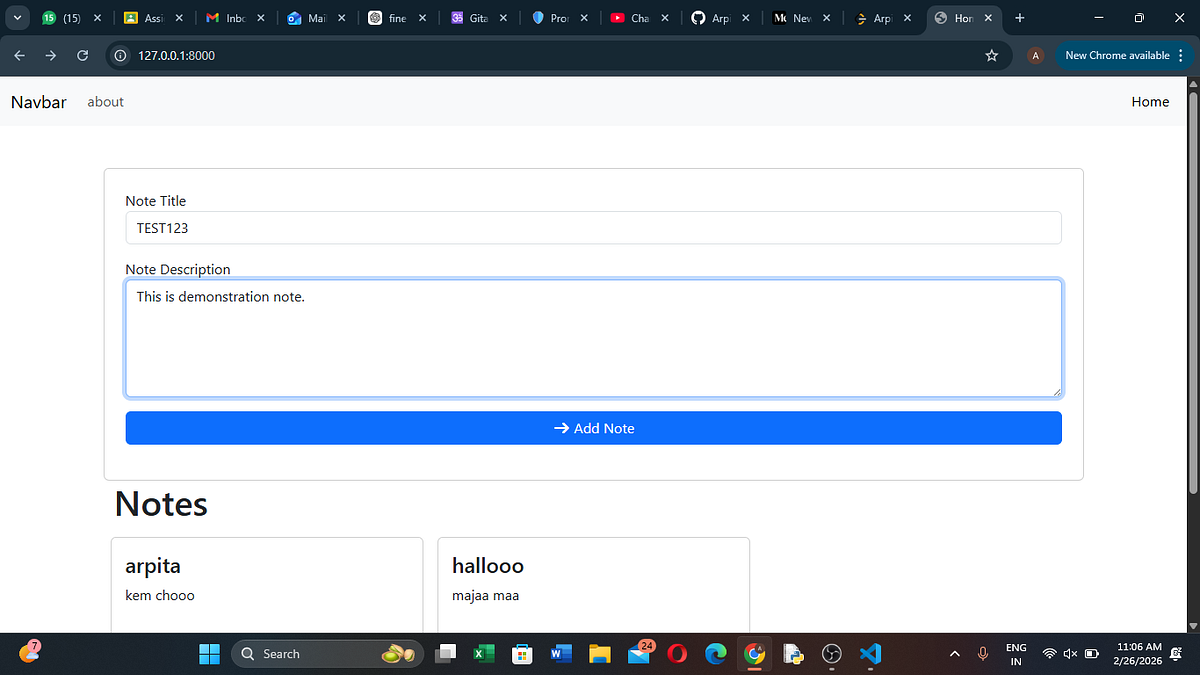
Task: Open the Wi-Fi network icon in the tray
Action: [1049, 654]
